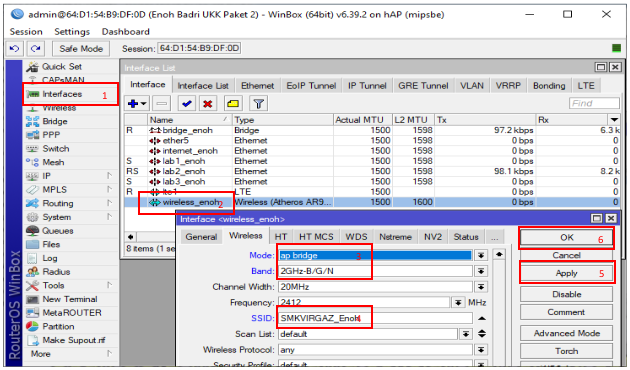Screen dimensions: 630x370
Task: Switch to the Ethernet tab
Action: coord(258,86)
